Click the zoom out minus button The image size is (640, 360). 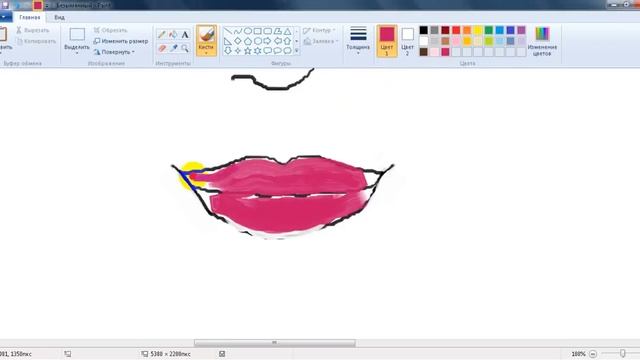point(593,354)
